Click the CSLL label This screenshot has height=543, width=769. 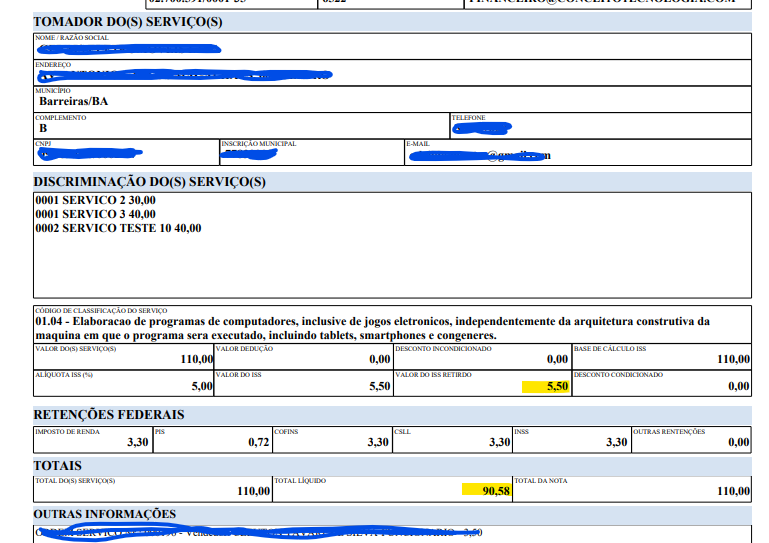[402, 432]
